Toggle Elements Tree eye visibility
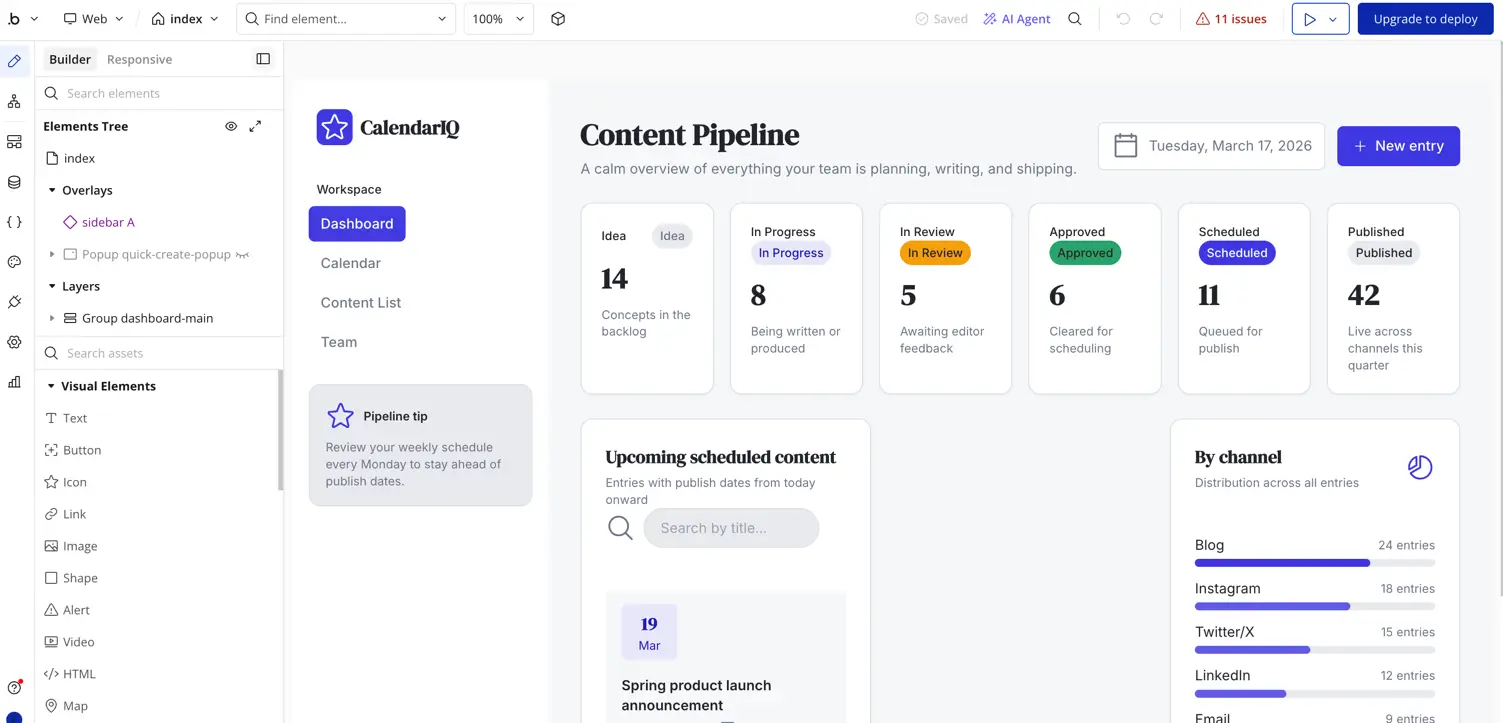This screenshot has width=1503, height=723. pyautogui.click(x=231, y=126)
